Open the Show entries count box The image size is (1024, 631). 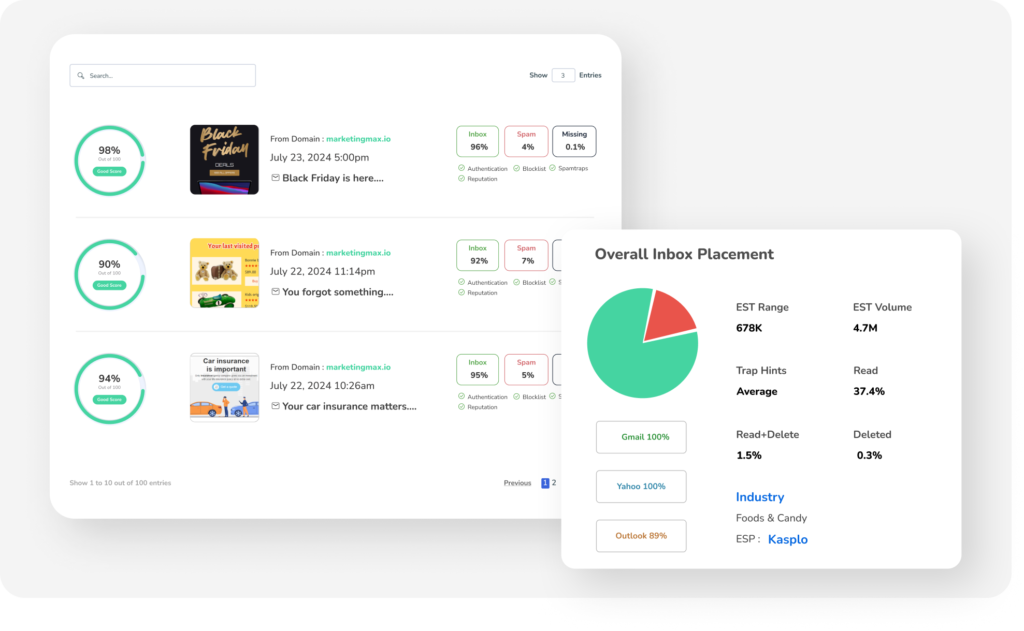(563, 75)
